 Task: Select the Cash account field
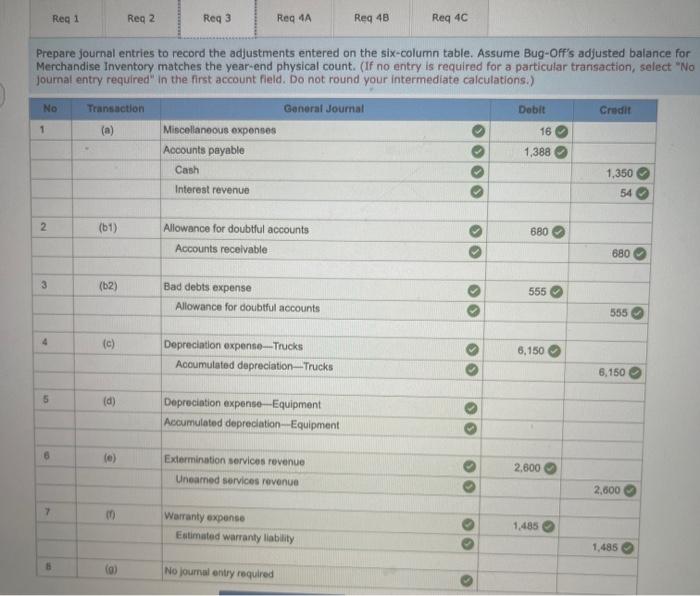[x=324, y=171]
